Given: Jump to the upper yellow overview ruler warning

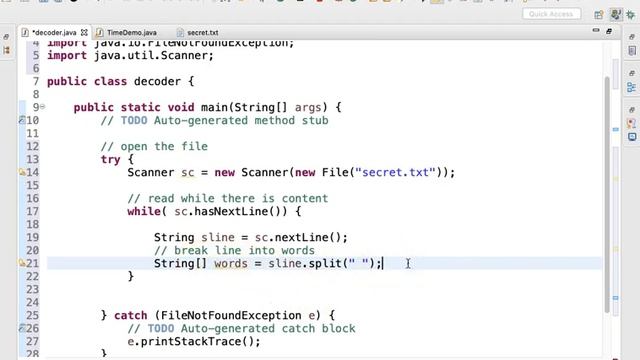Looking at the screenshot, I should [616, 179].
